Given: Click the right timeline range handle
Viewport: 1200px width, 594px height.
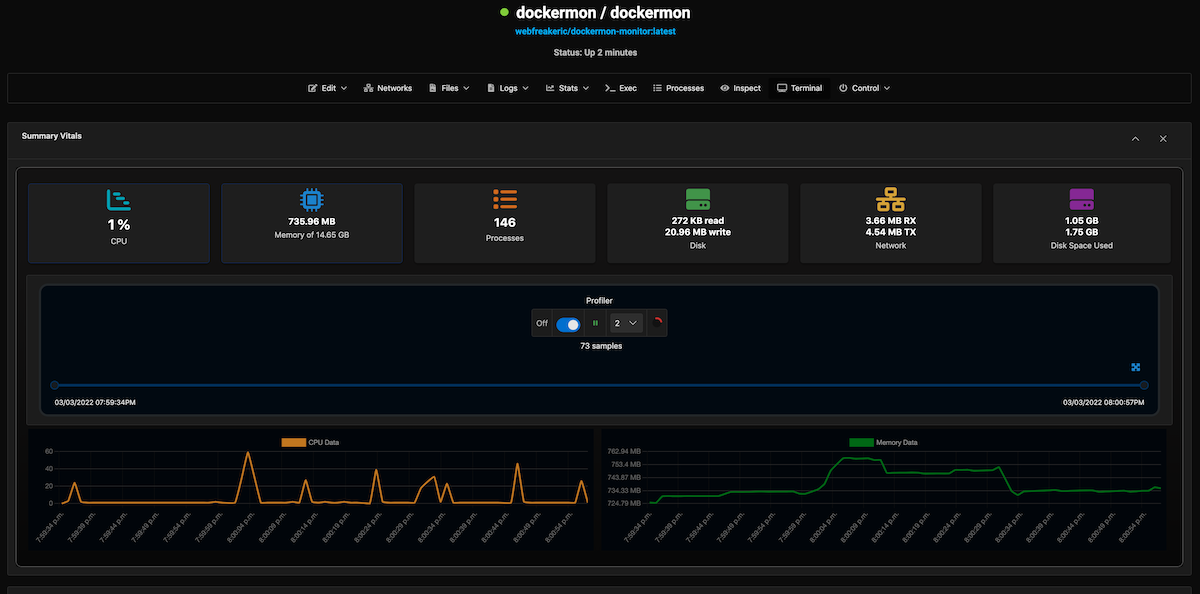Looking at the screenshot, I should pos(1144,385).
